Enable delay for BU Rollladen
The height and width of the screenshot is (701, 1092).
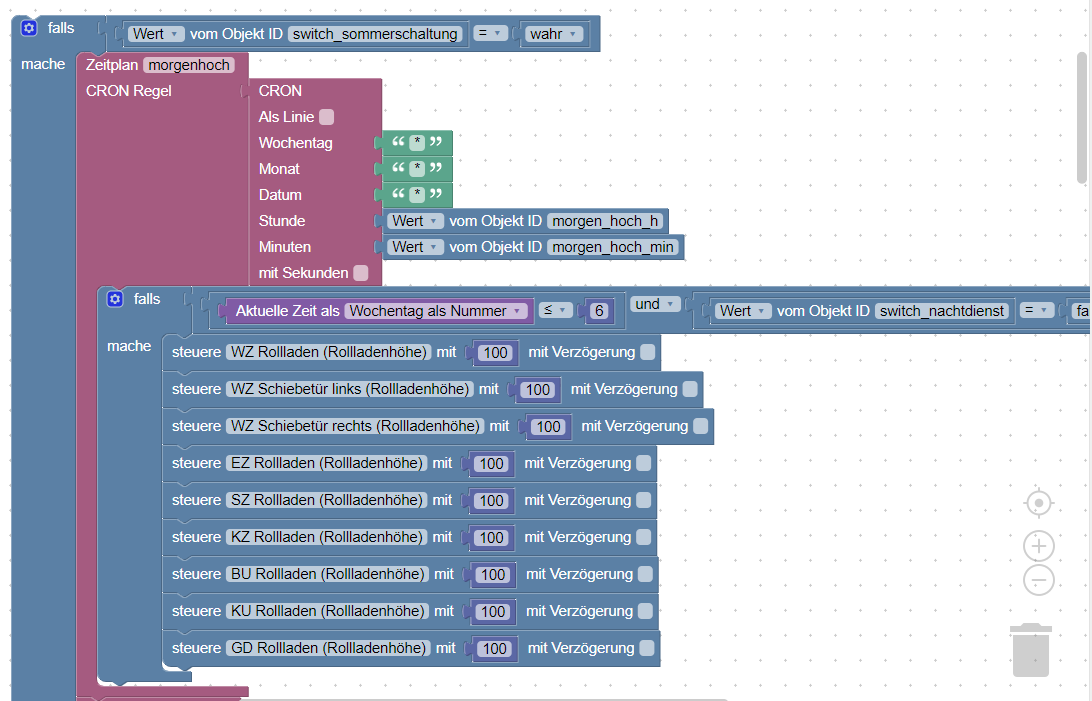646,574
